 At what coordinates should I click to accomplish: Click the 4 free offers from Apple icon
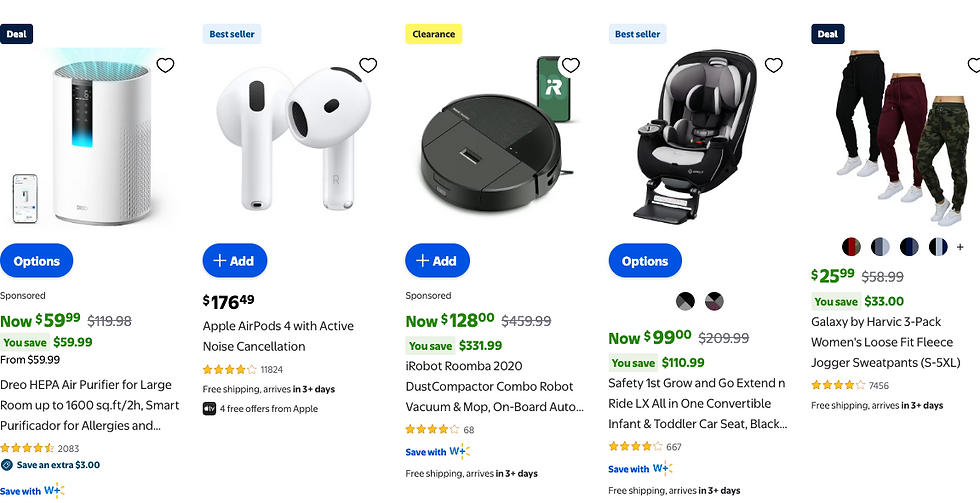pyautogui.click(x=210, y=409)
